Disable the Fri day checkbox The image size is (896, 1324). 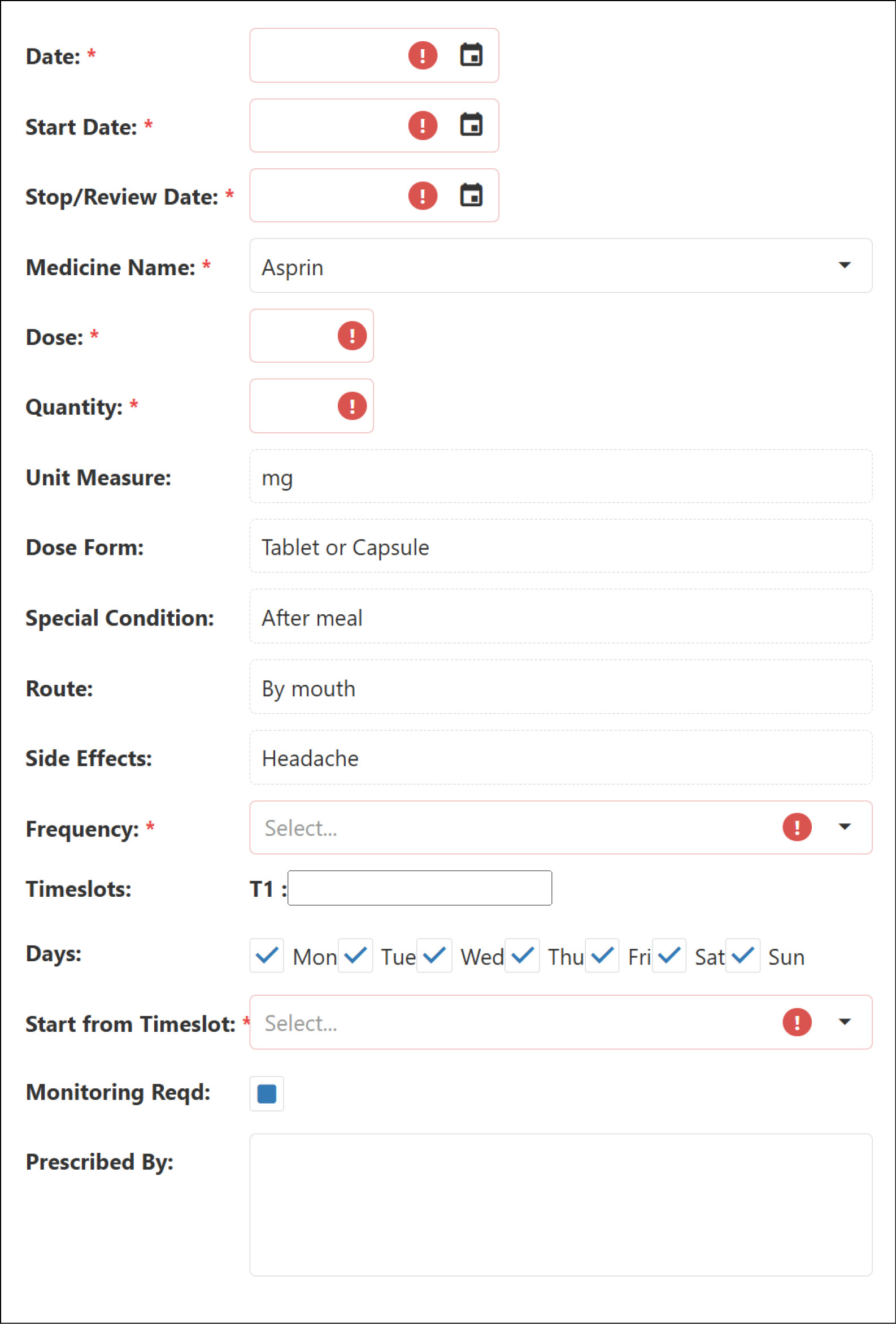(602, 956)
